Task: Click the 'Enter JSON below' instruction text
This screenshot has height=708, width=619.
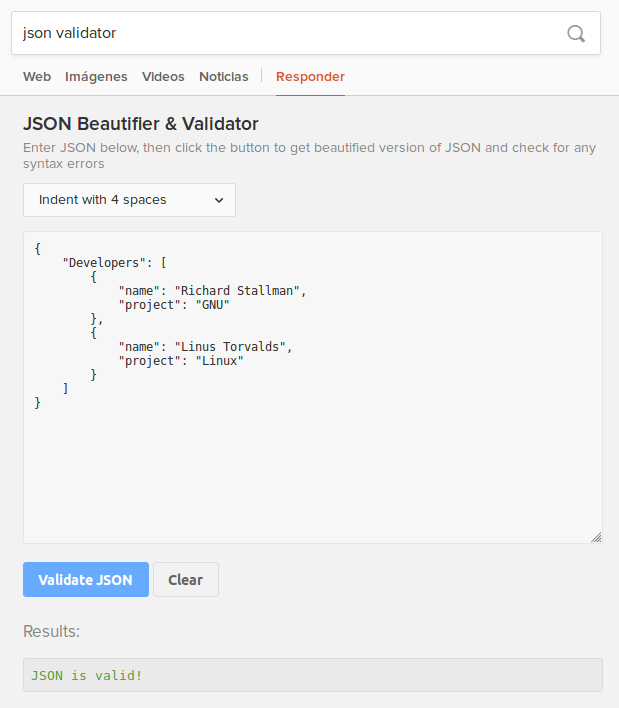Action: tap(309, 155)
